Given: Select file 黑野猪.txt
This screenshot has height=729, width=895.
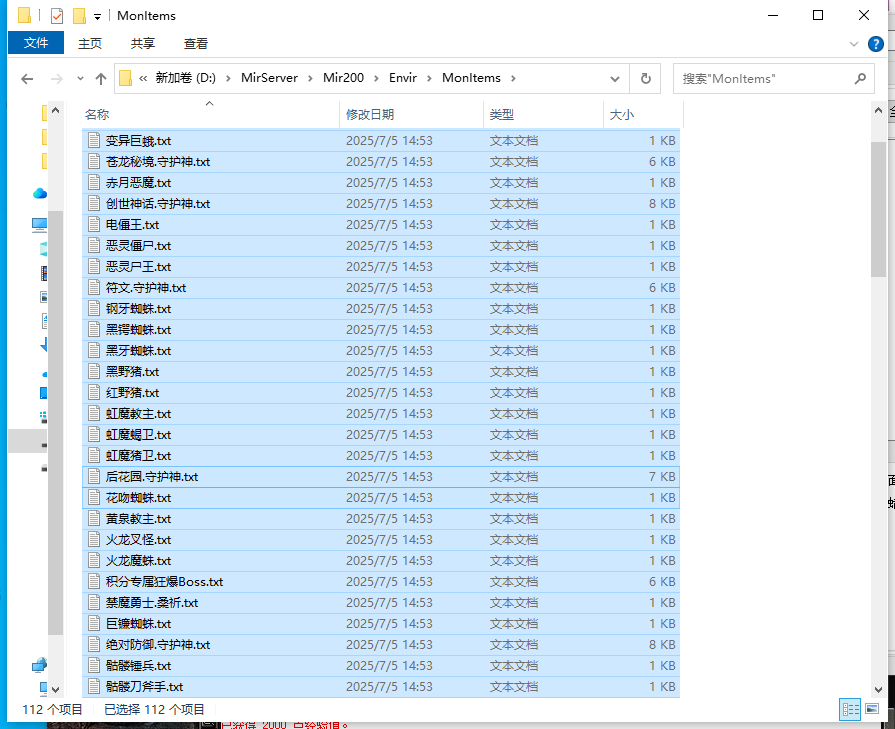Looking at the screenshot, I should (381, 372).
